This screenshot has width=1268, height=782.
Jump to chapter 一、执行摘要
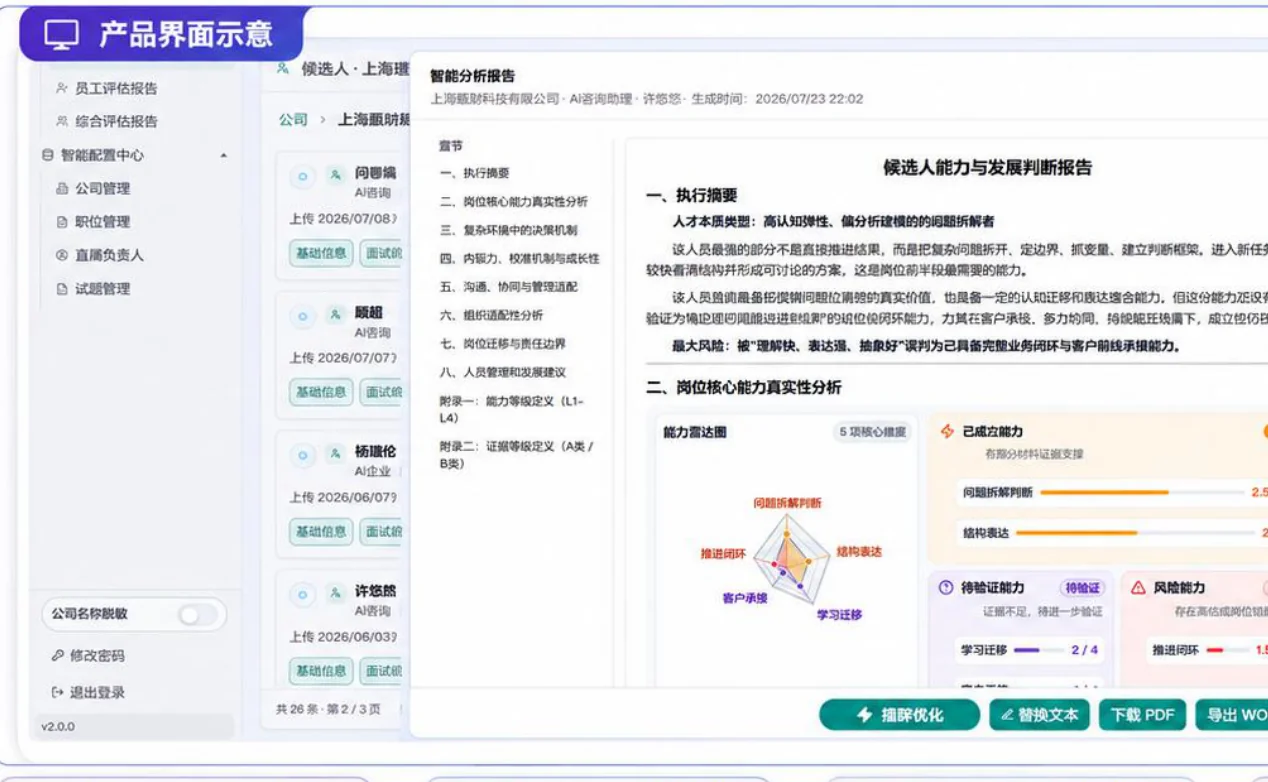point(474,173)
